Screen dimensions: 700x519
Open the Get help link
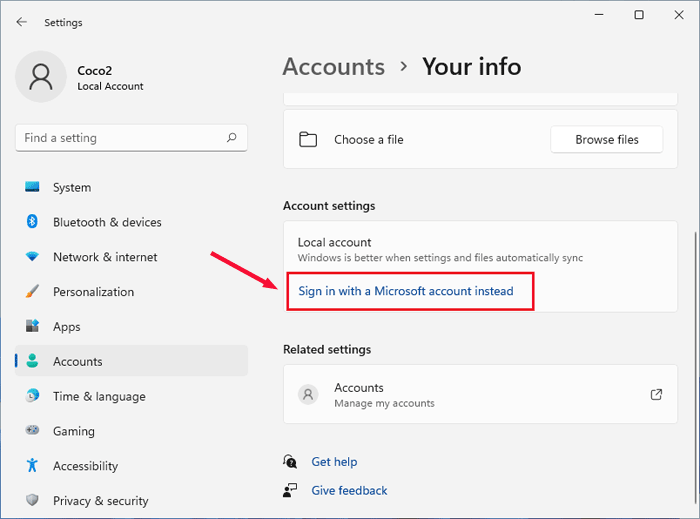click(334, 461)
